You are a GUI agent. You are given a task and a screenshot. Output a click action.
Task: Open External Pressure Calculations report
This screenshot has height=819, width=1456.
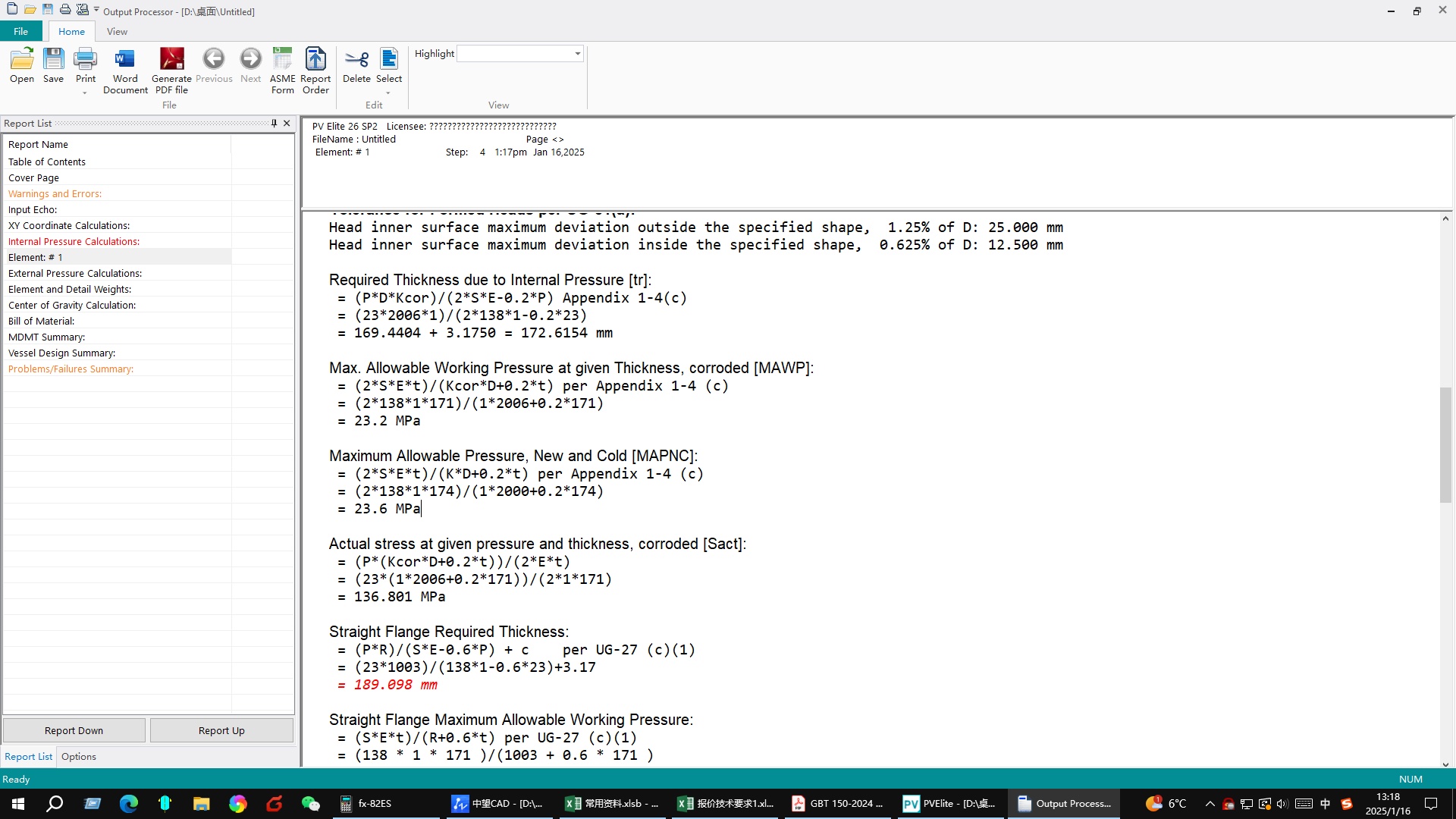point(75,274)
